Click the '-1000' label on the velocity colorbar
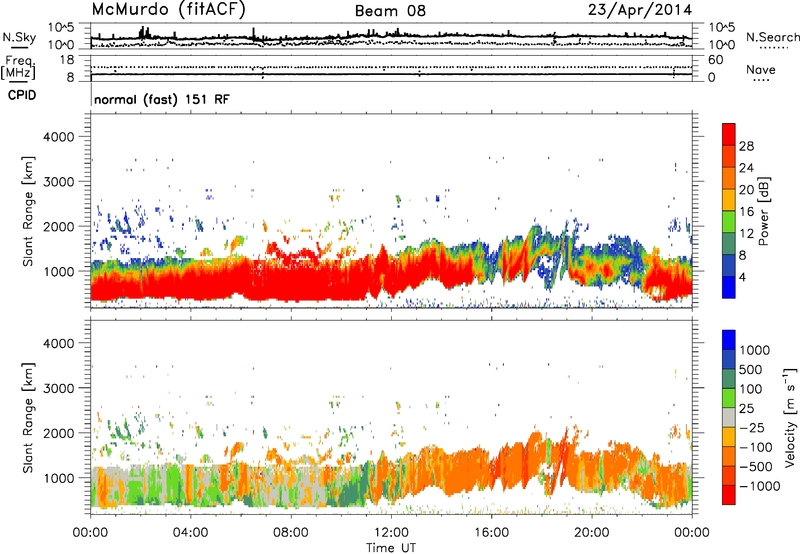 pyautogui.click(x=759, y=486)
